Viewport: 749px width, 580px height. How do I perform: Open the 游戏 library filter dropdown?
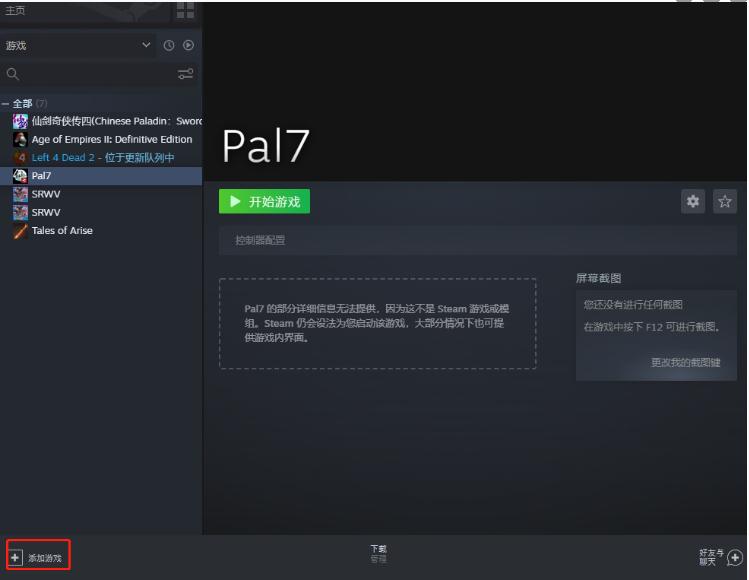tap(77, 45)
